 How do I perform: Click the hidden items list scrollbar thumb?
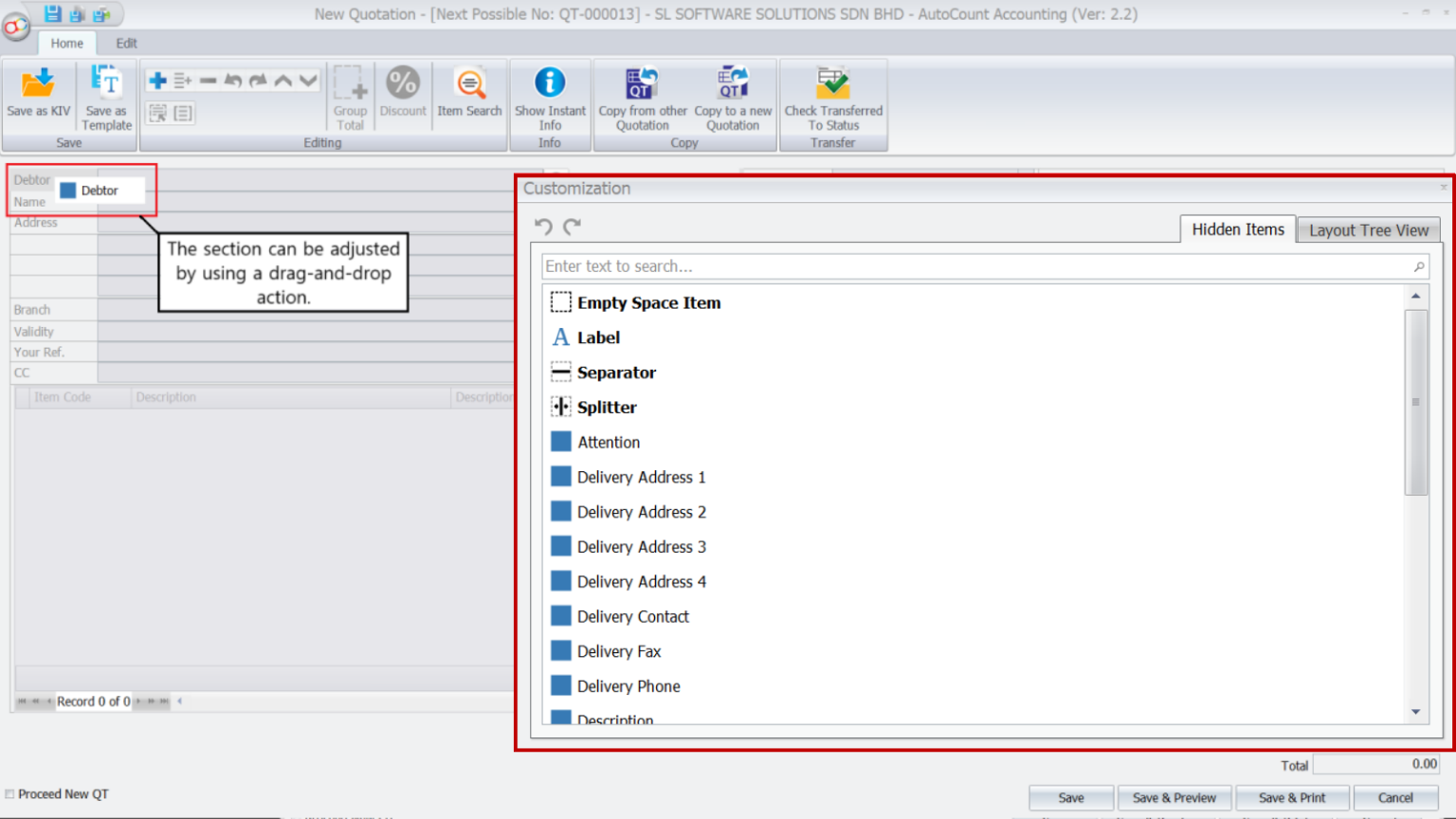coord(1415,402)
